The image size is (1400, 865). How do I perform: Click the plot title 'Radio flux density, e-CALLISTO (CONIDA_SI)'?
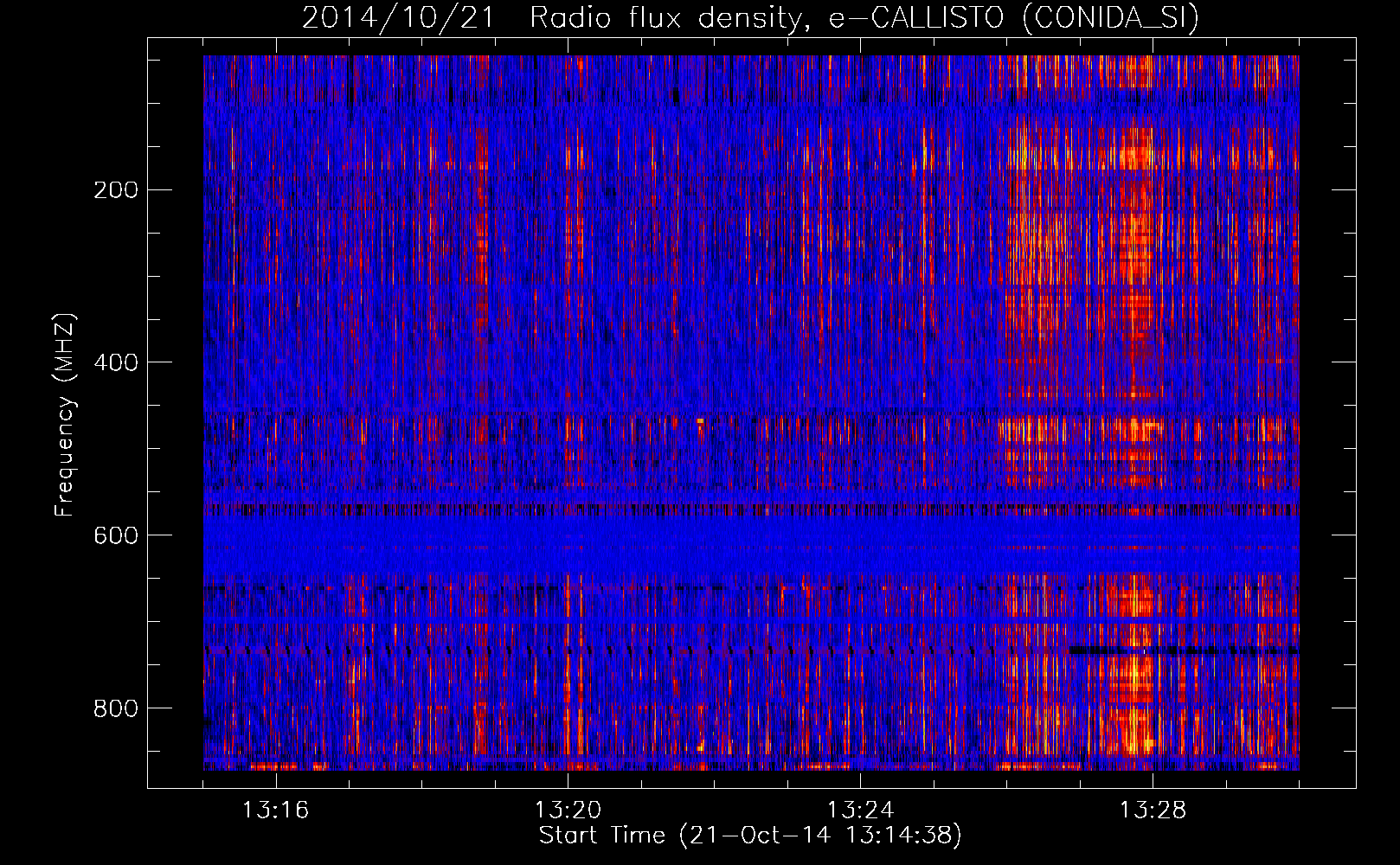864,17
